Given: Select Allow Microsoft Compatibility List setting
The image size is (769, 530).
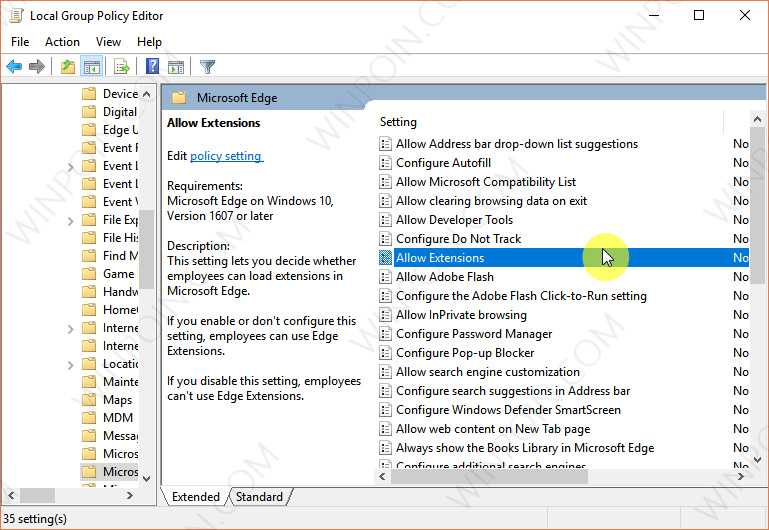Looking at the screenshot, I should tap(564, 182).
